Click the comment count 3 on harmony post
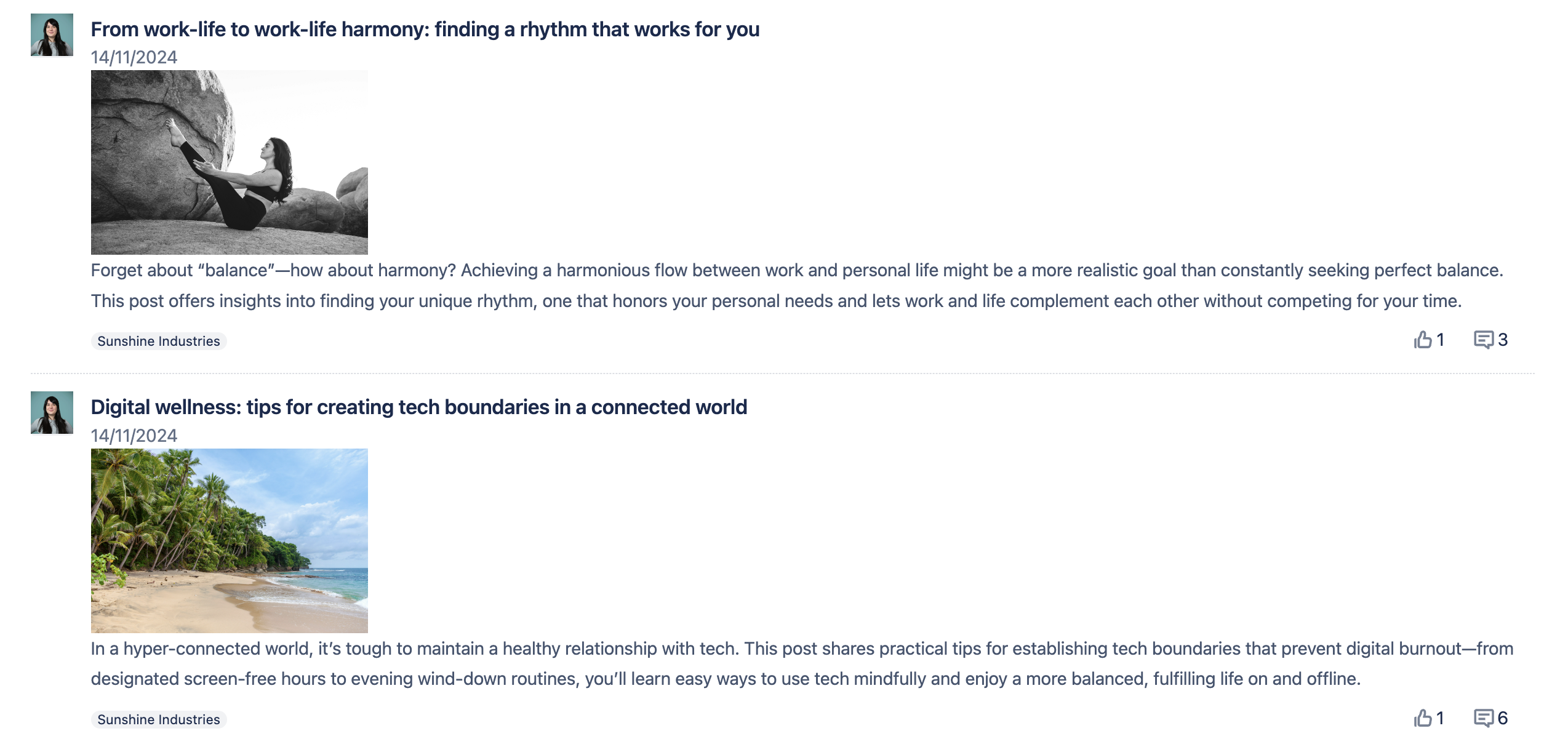 (x=1503, y=340)
